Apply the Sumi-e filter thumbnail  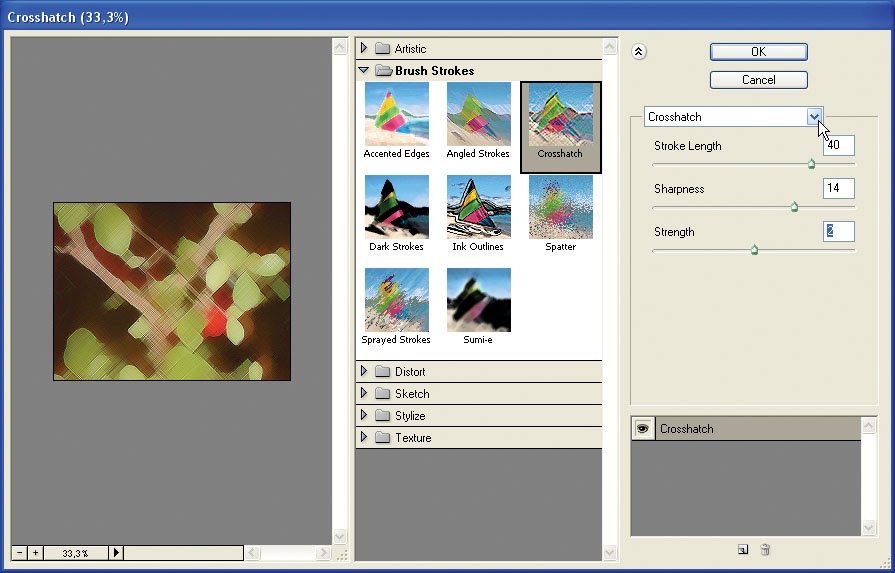click(x=478, y=300)
